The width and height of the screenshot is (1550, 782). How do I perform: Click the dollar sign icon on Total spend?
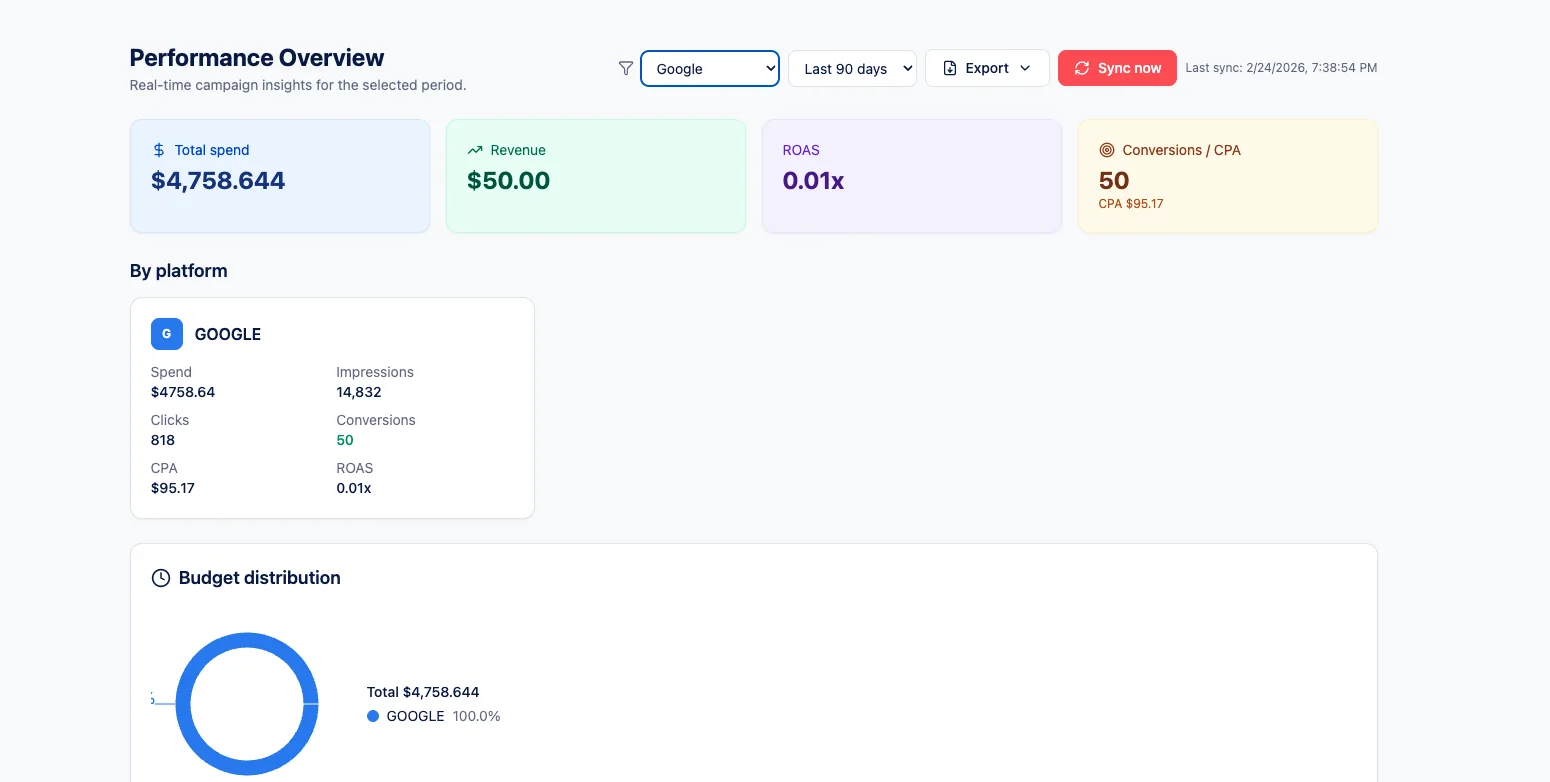159,150
